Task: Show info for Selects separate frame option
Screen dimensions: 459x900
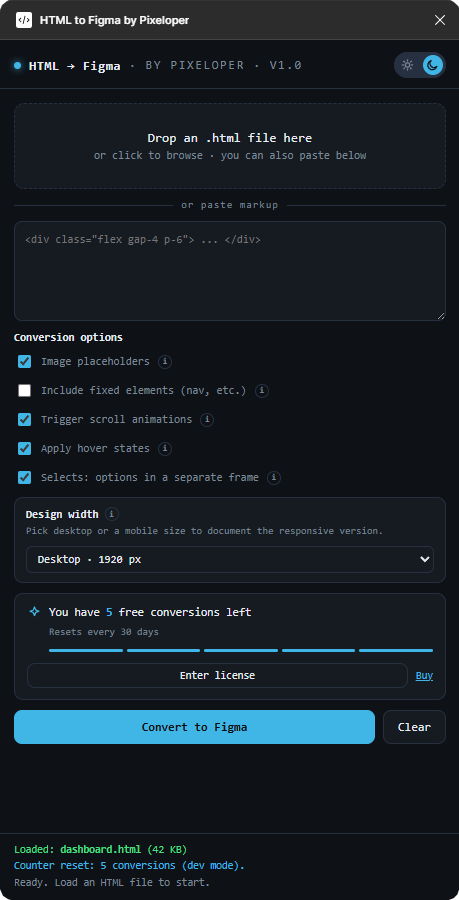Action: click(x=274, y=478)
